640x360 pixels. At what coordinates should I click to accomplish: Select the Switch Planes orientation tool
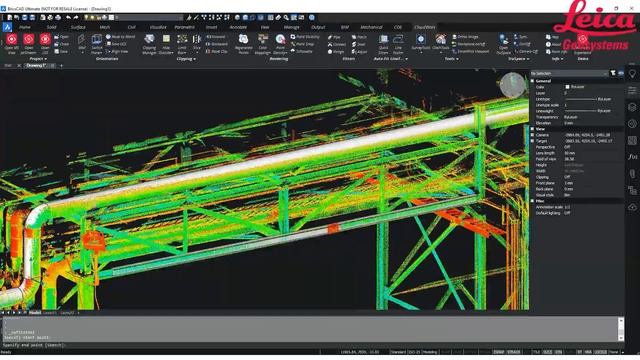(97, 44)
